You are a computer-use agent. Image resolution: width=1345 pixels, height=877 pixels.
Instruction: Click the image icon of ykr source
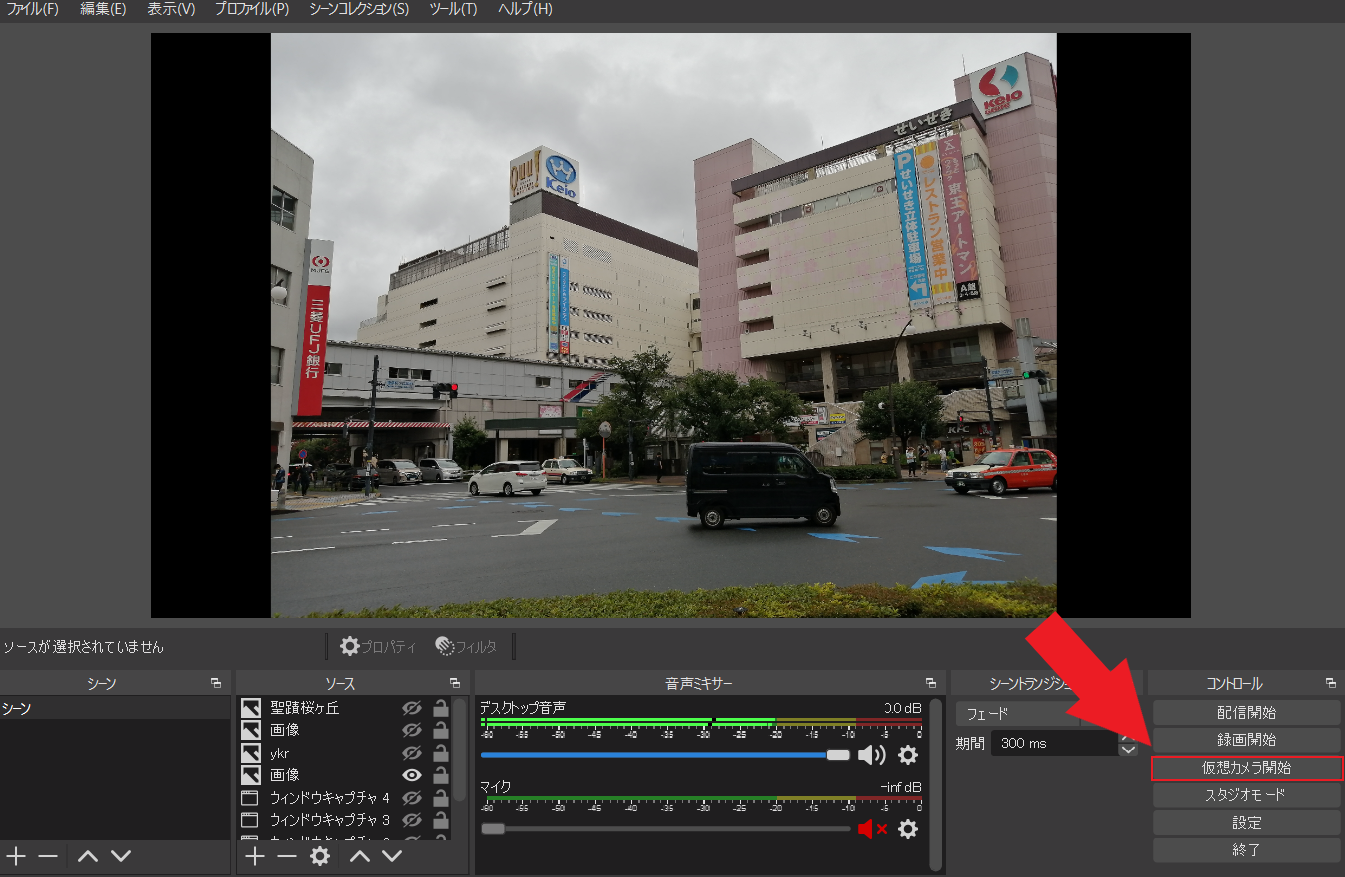pyautogui.click(x=251, y=753)
